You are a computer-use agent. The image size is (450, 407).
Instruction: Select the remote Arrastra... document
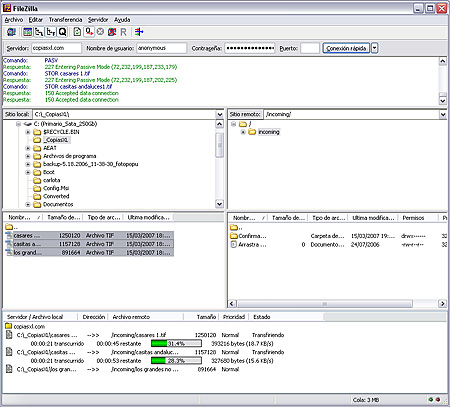[x=248, y=245]
